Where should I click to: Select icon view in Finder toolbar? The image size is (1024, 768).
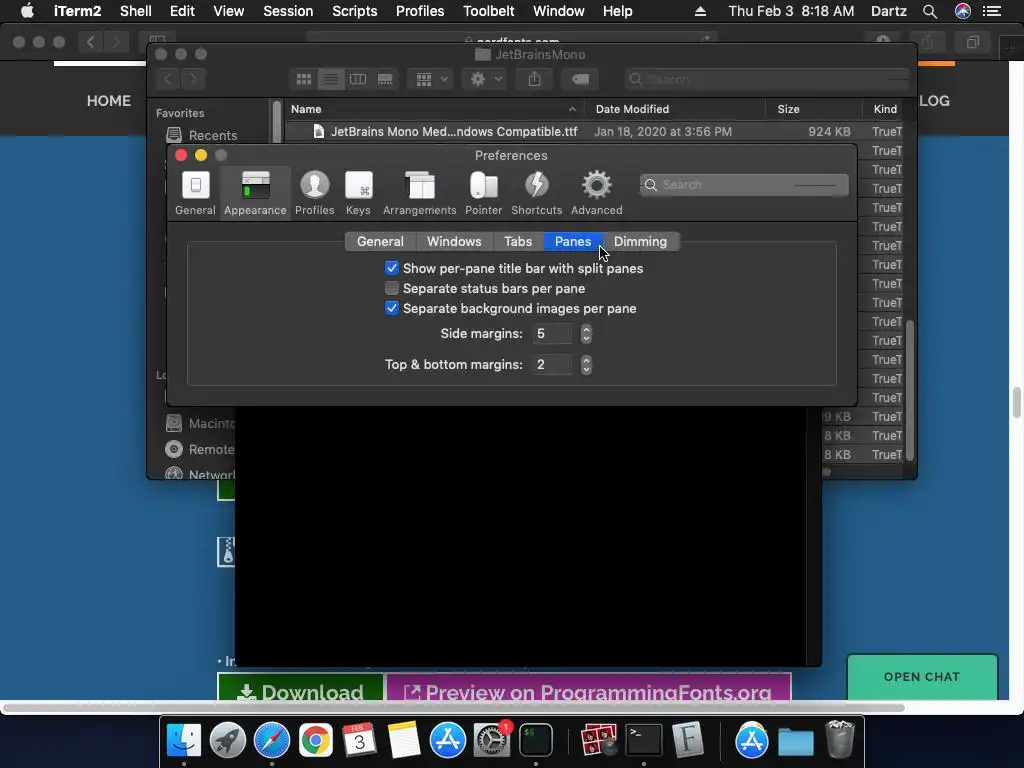click(x=304, y=79)
